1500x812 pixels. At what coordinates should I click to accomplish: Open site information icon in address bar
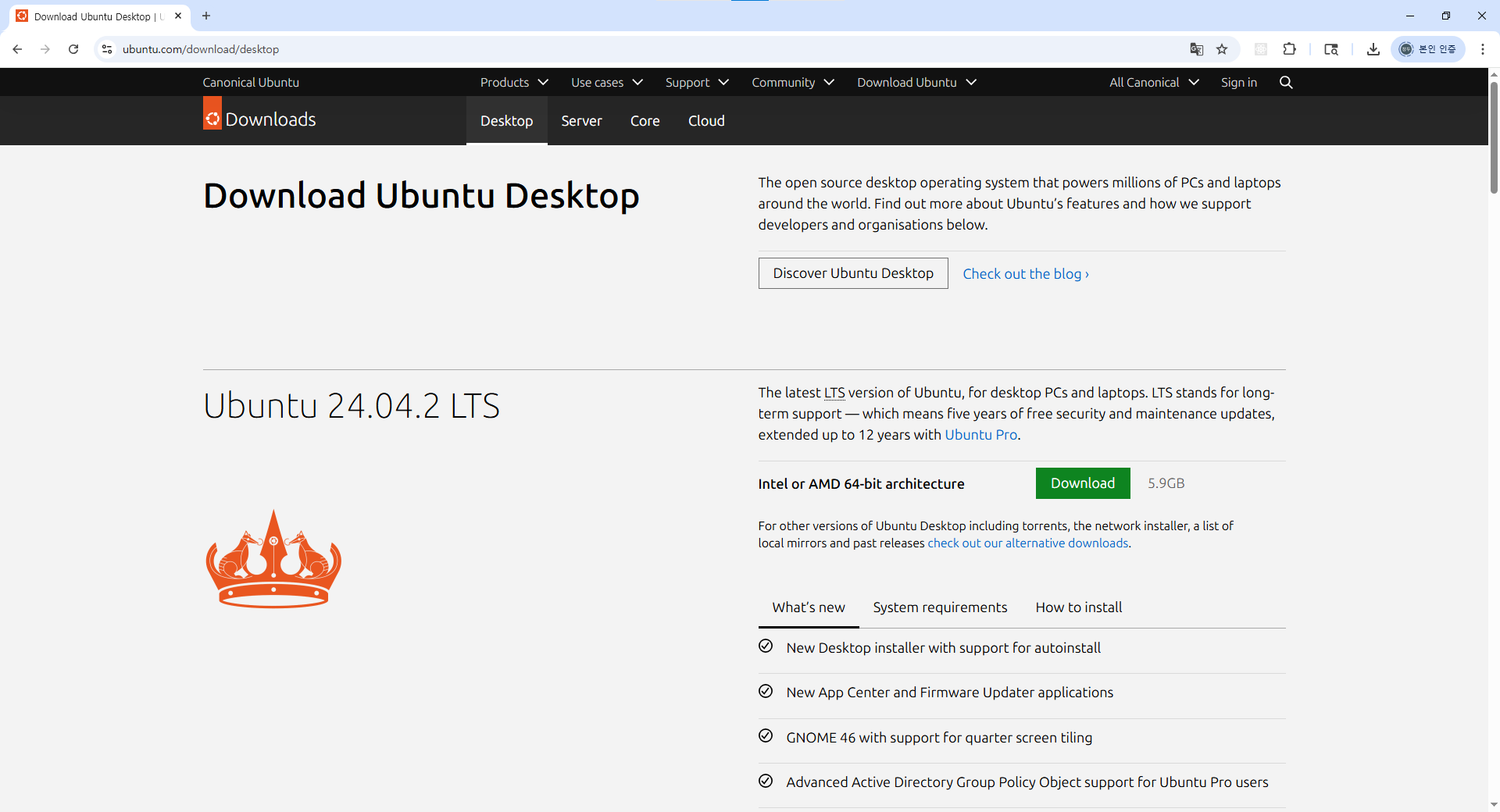107,49
